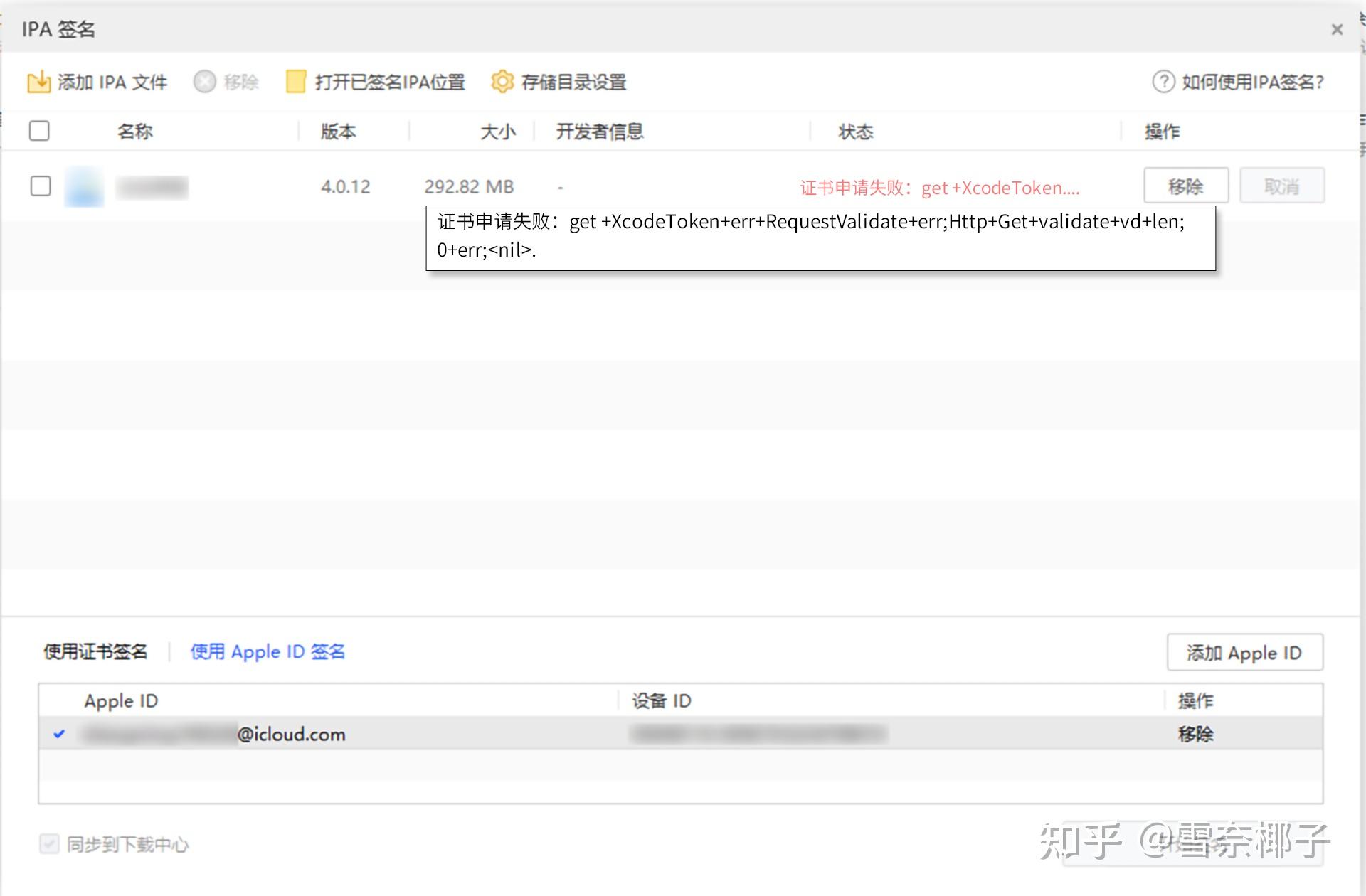The width and height of the screenshot is (1366, 896).
Task: Click the @icloud.com account text
Action: pos(292,734)
